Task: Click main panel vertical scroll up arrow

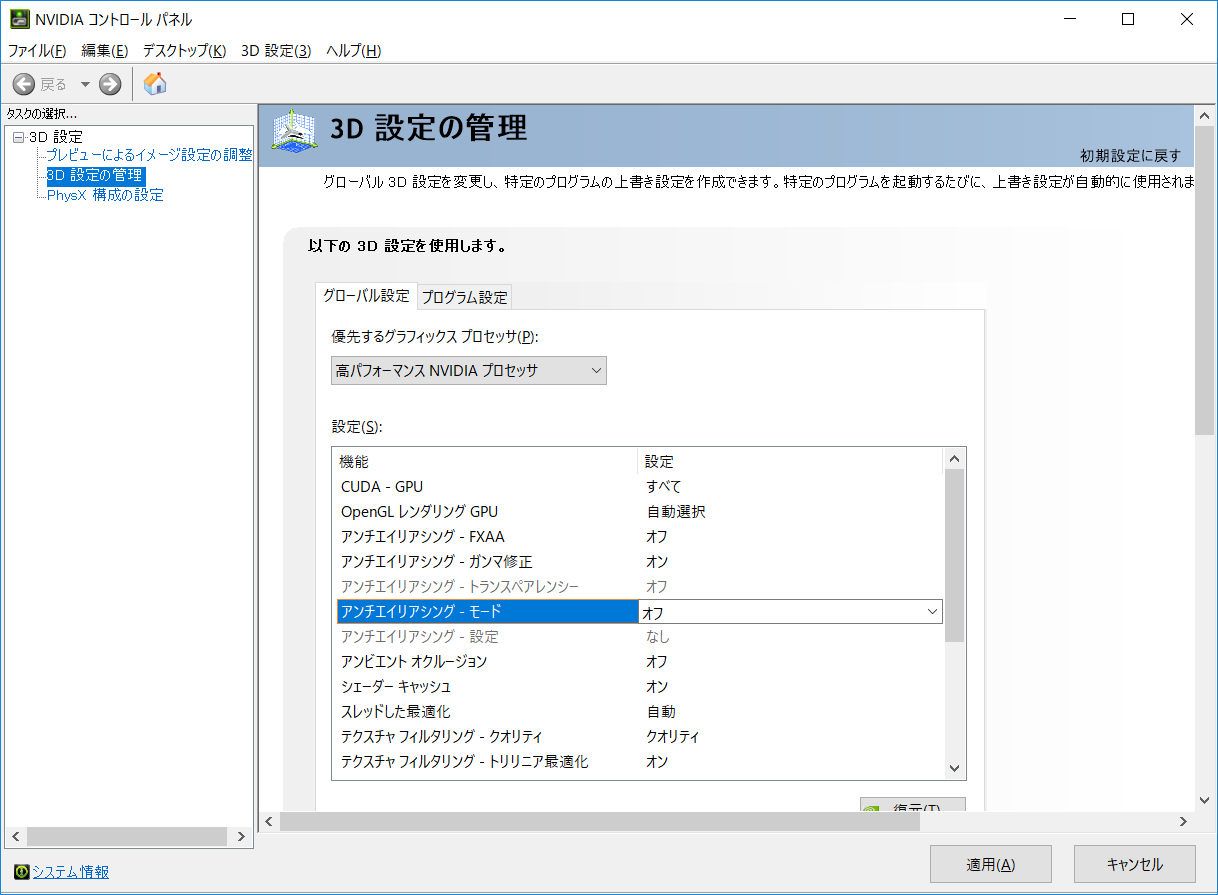Action: tap(1205, 114)
